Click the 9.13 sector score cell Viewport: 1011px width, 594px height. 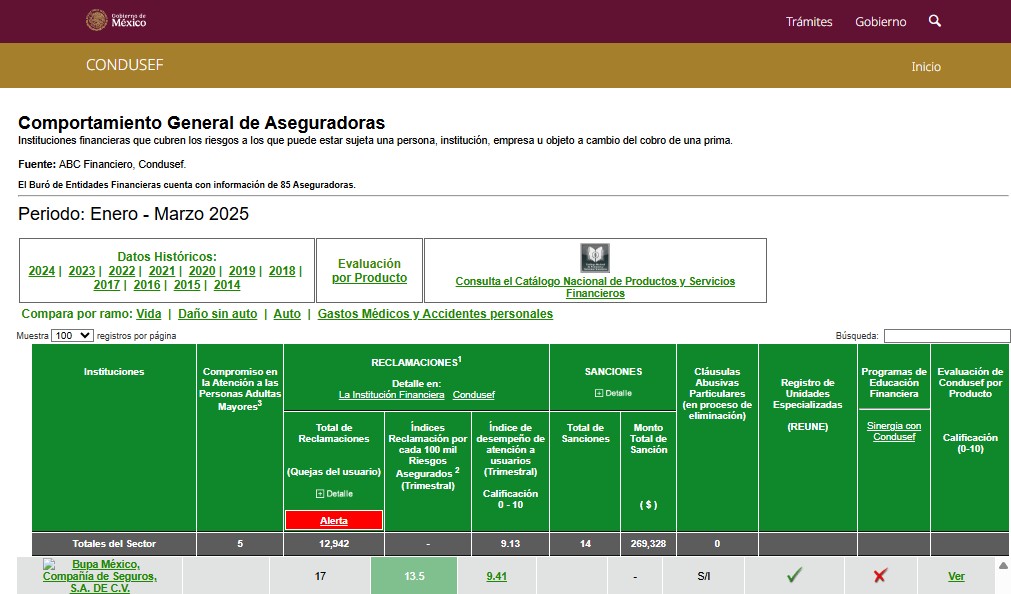coord(510,544)
